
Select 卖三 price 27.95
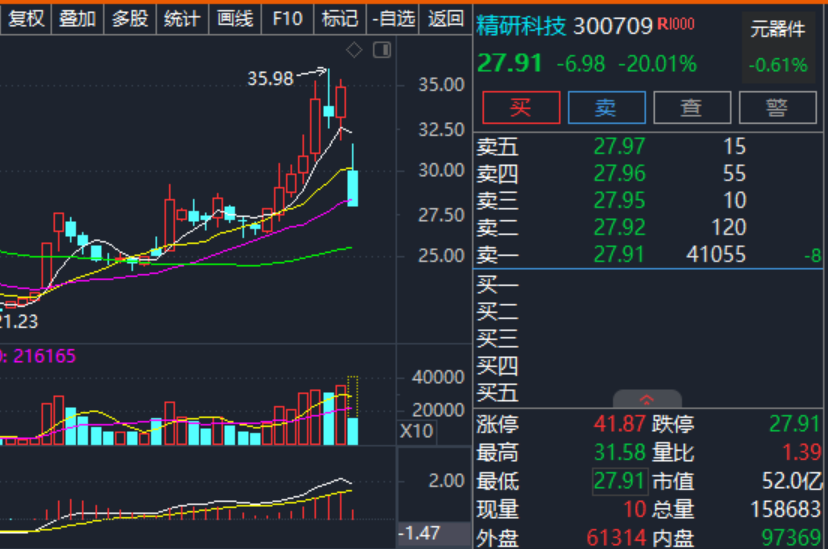pyautogui.click(x=619, y=201)
